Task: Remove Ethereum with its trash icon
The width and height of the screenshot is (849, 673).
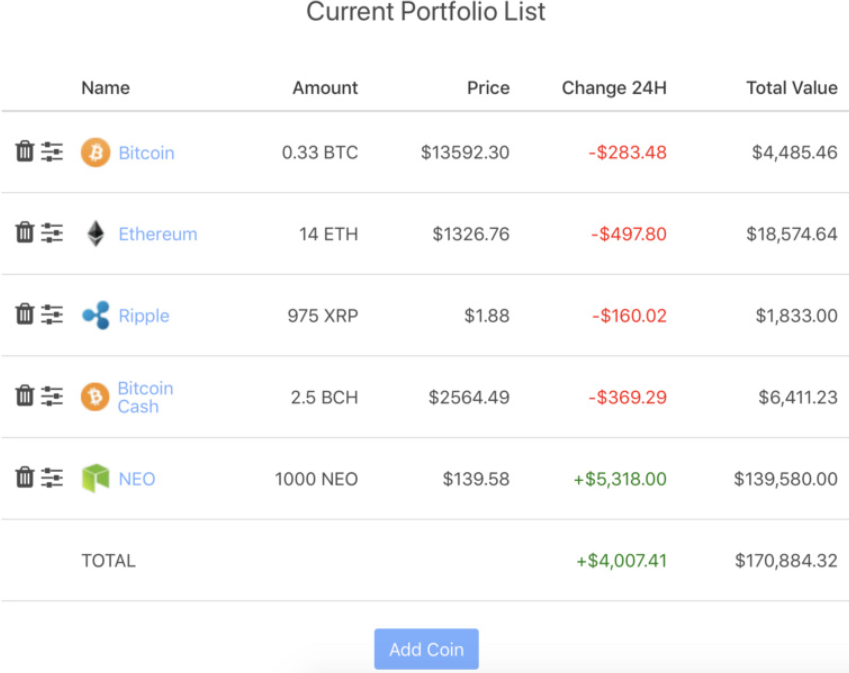Action: (x=24, y=233)
